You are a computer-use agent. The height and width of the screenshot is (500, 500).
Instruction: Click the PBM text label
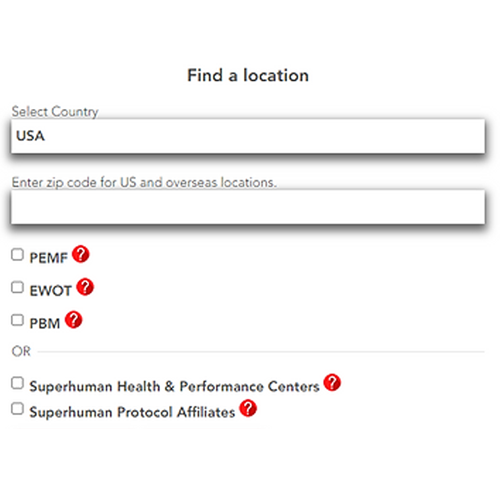(x=45, y=323)
